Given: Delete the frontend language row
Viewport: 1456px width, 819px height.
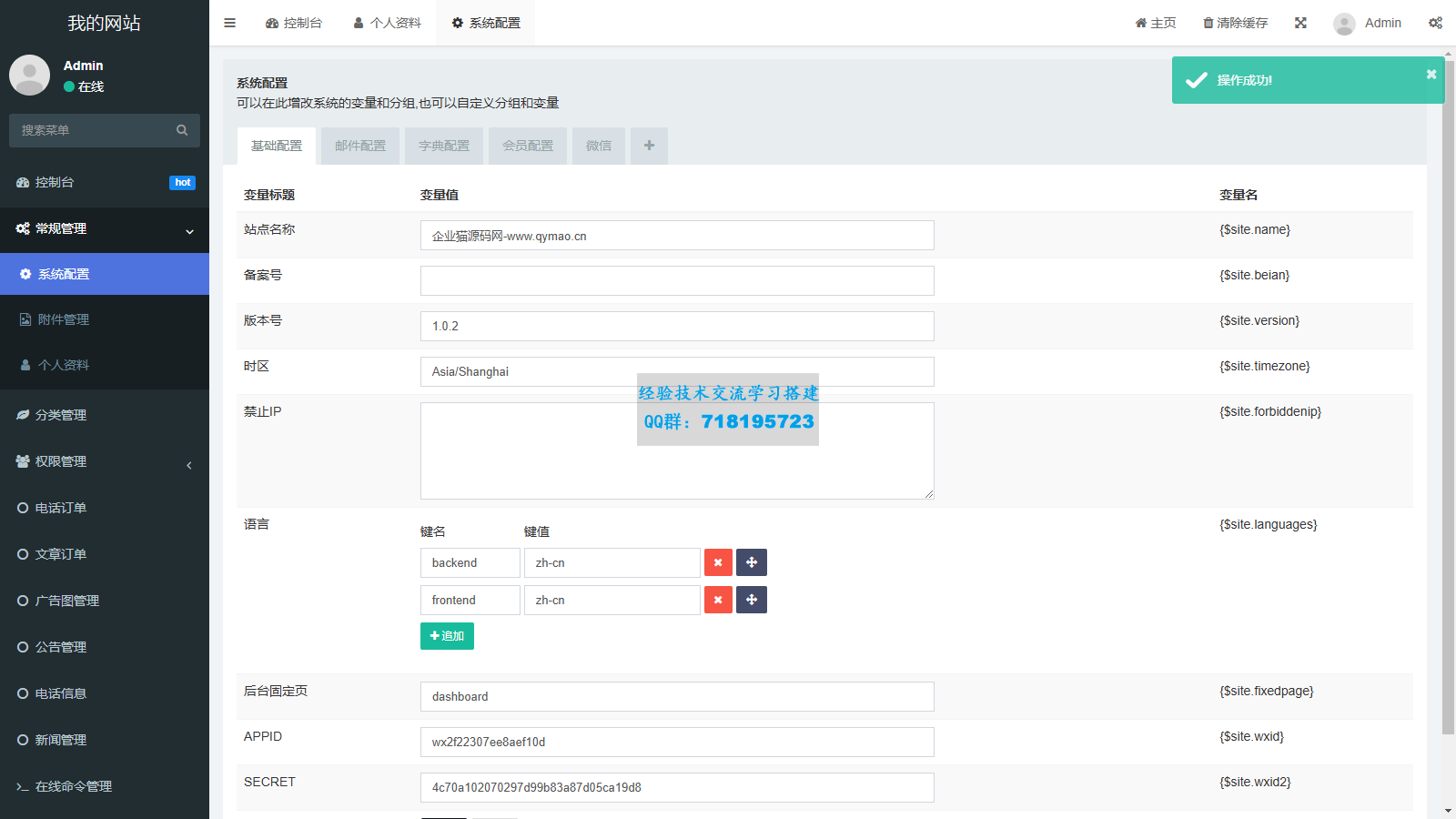Looking at the screenshot, I should (718, 600).
